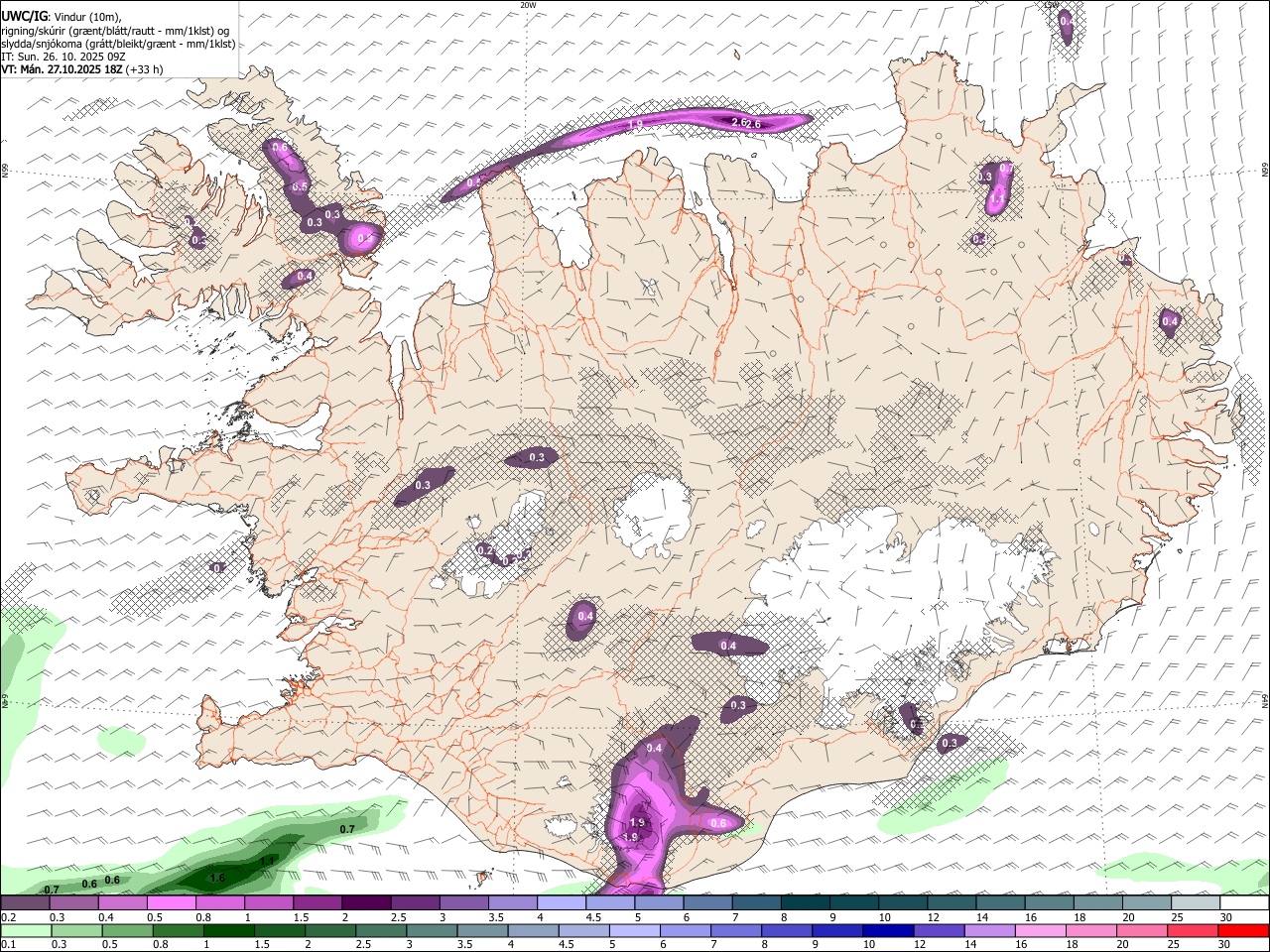Click the light gray swatch starting at 25, upper legend
Image resolution: width=1270 pixels, height=952 pixels.
pos(1196,903)
